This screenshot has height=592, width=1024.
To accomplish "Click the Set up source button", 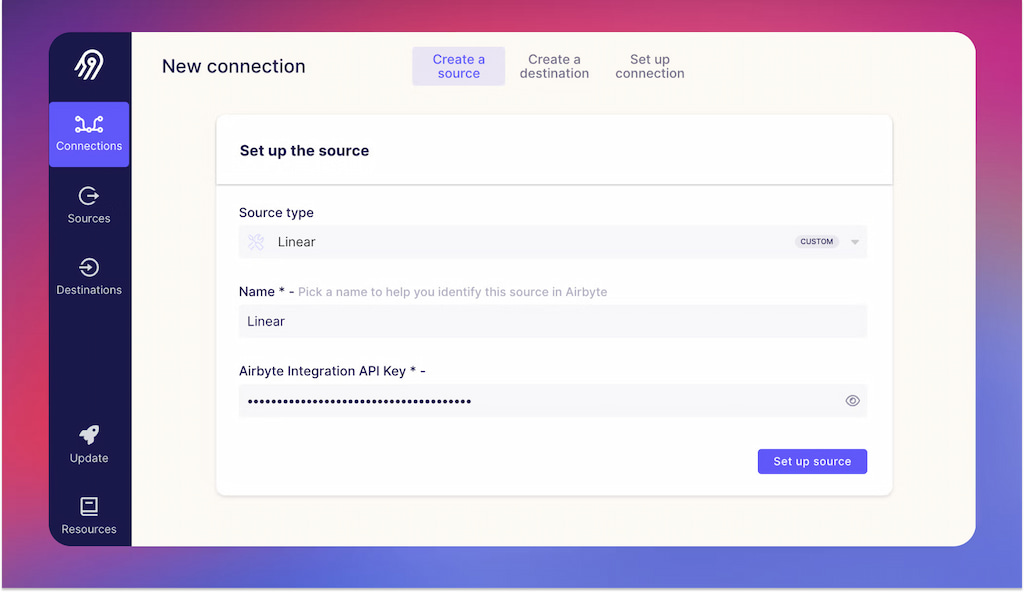I will (x=812, y=461).
